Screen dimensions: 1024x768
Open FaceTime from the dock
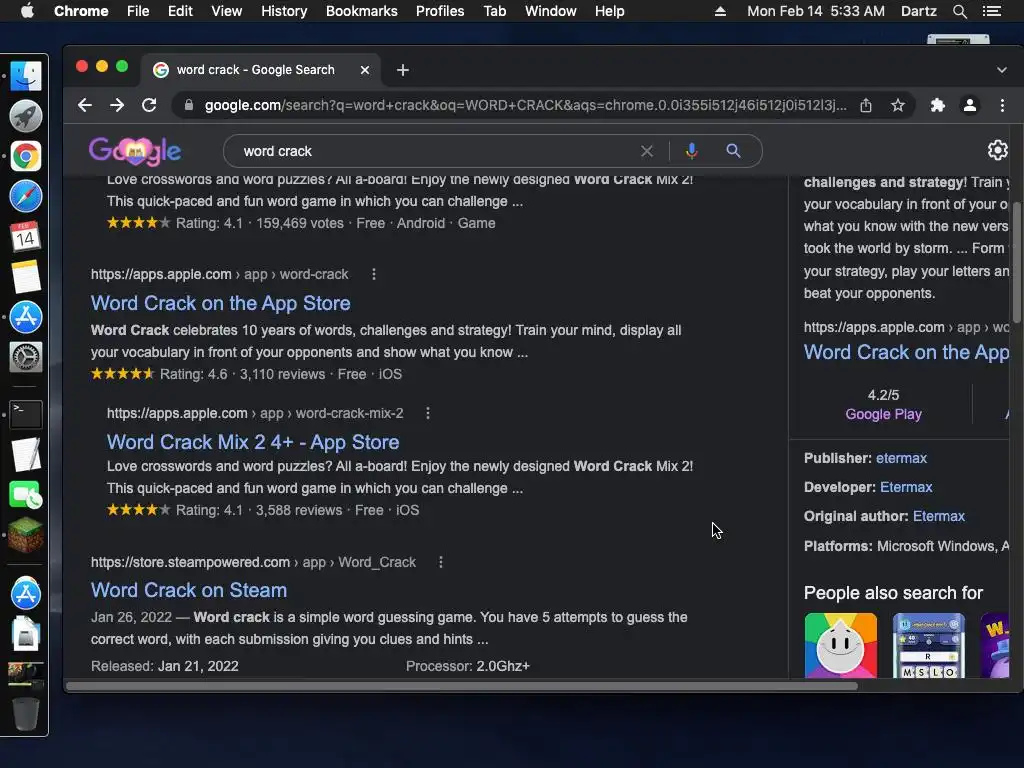[25, 494]
